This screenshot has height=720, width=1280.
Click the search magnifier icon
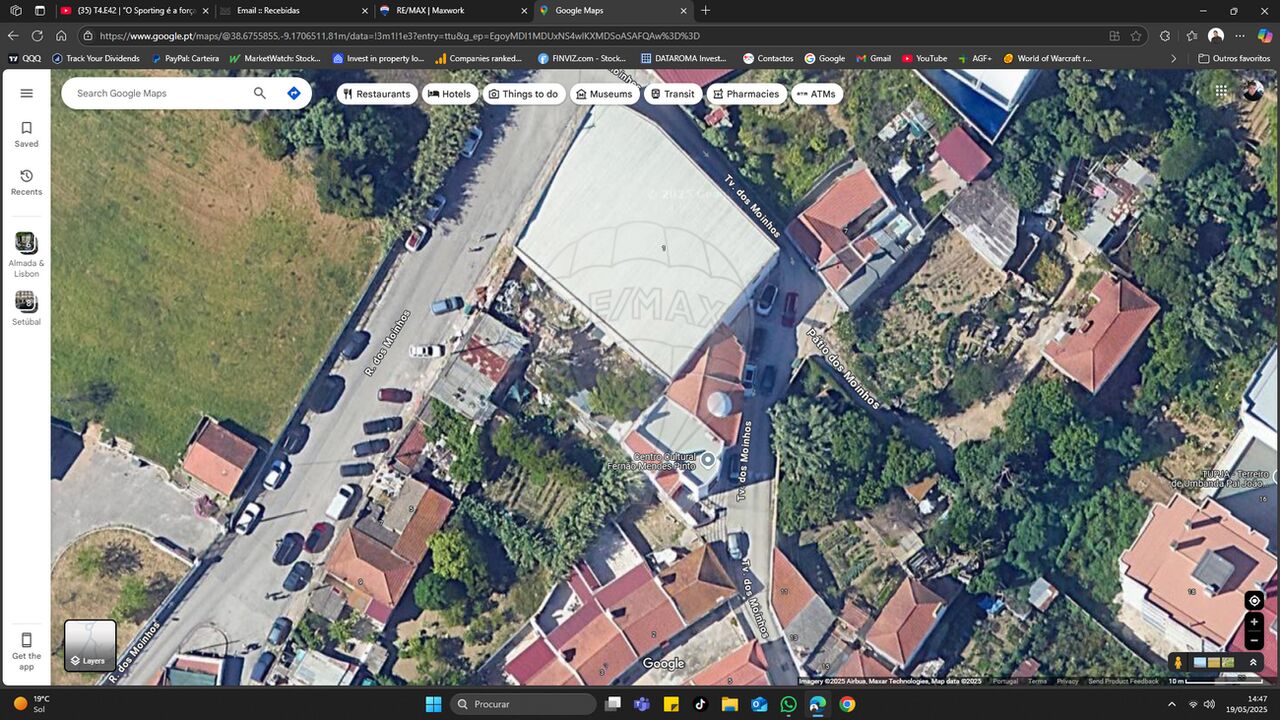tap(260, 93)
